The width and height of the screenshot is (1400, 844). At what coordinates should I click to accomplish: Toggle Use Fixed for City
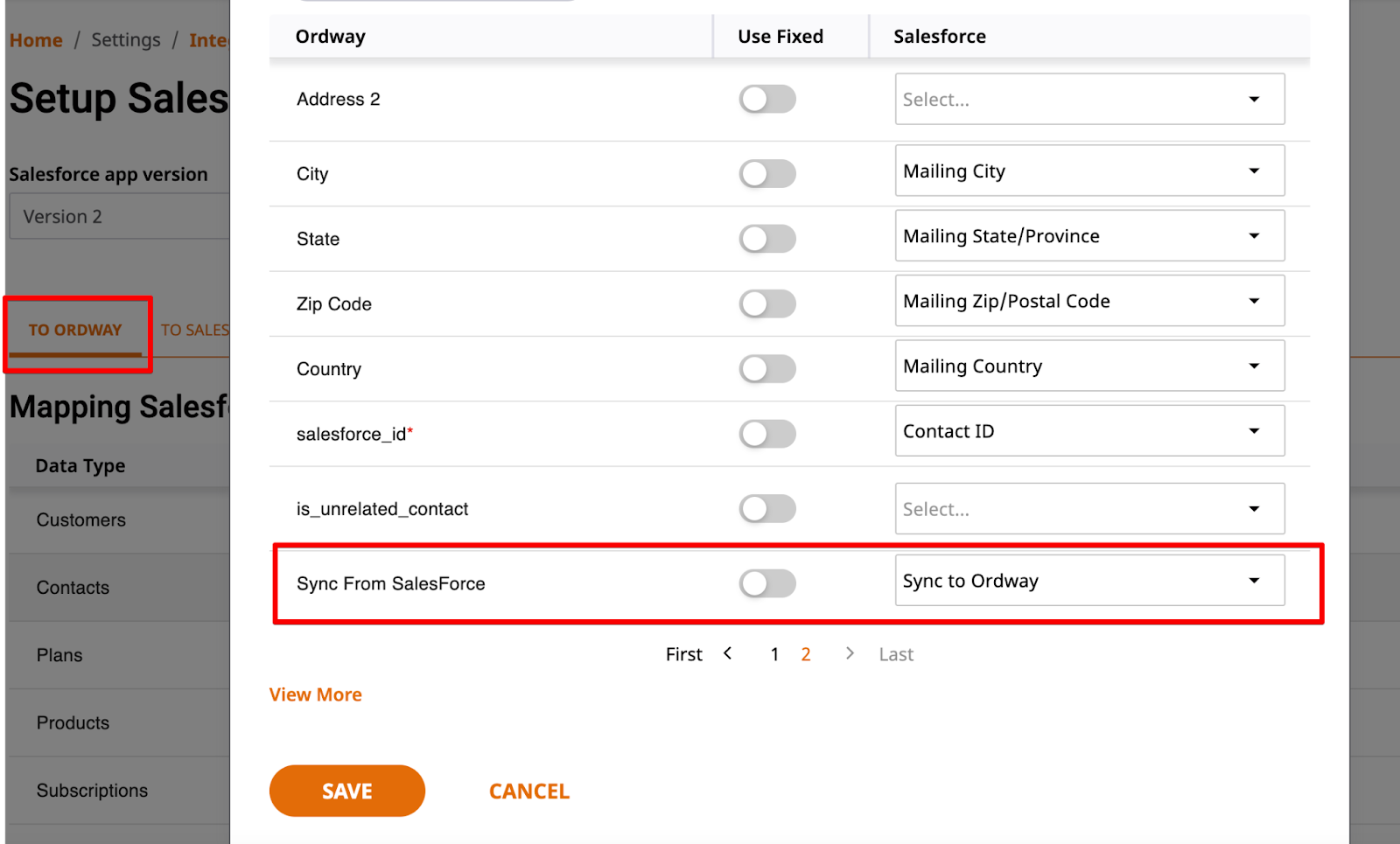click(x=767, y=173)
